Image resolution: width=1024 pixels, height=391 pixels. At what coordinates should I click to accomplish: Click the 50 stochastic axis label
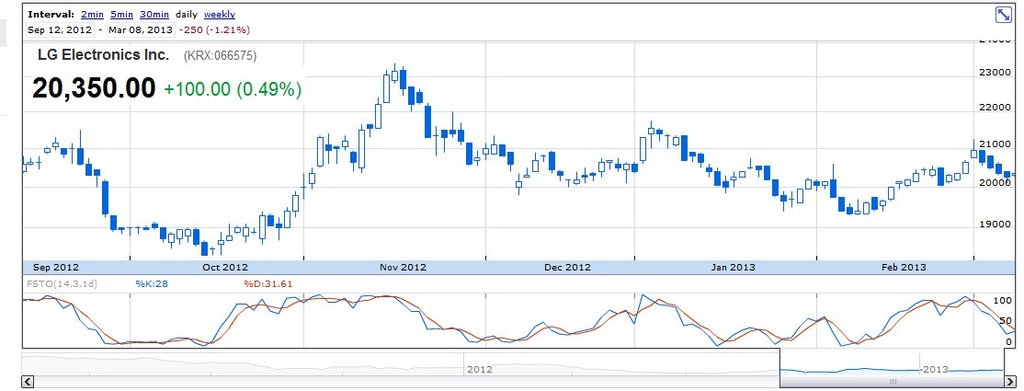click(x=1005, y=321)
